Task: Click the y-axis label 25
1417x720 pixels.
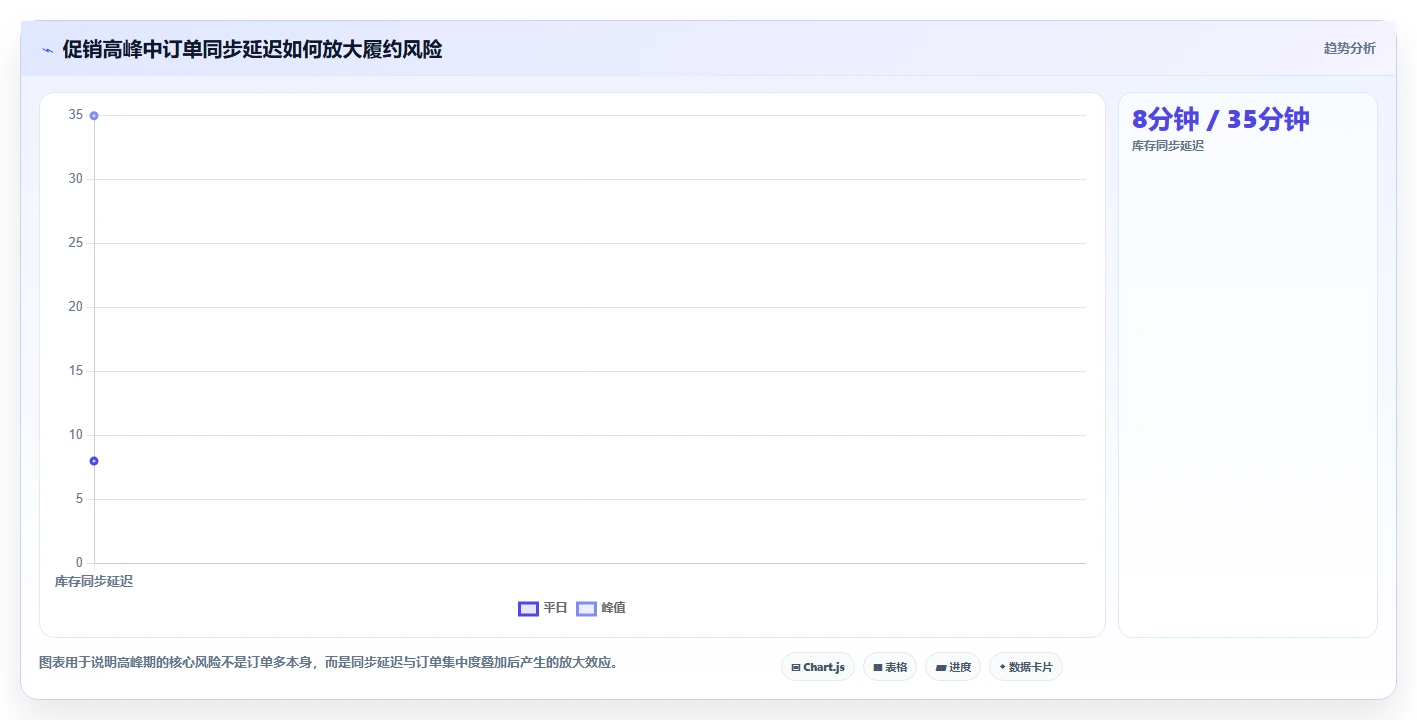Action: [x=76, y=243]
